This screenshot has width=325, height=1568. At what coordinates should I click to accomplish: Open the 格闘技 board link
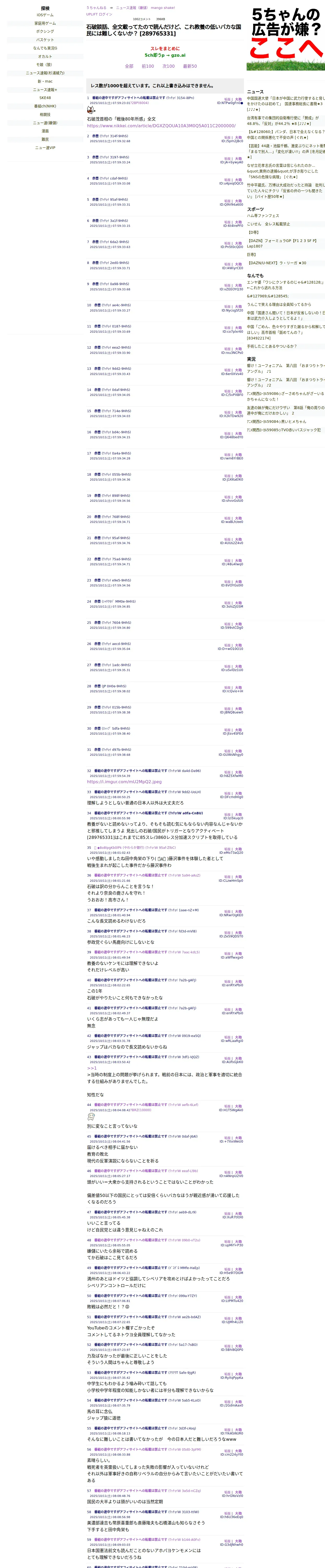coord(45,114)
